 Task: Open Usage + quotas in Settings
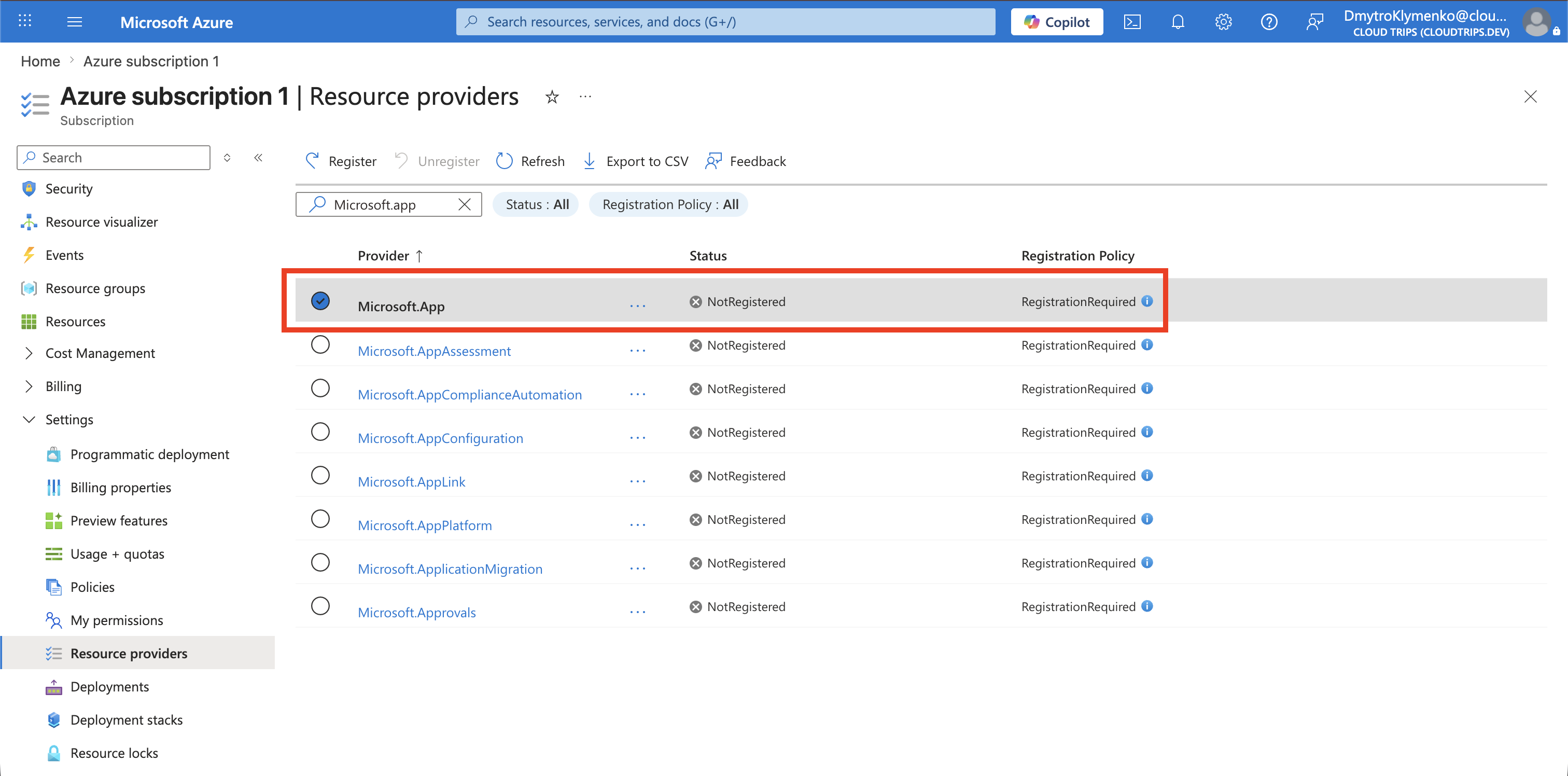point(117,555)
